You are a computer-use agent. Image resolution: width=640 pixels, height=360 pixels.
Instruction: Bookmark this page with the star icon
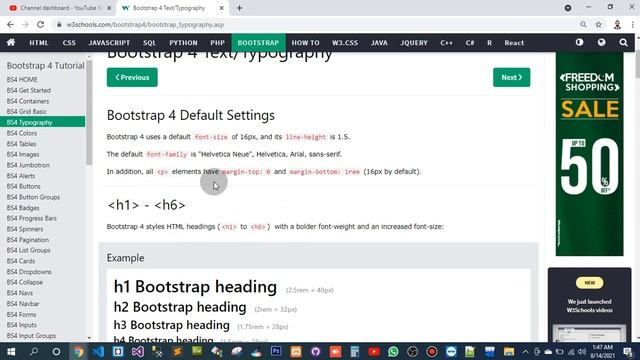tap(598, 24)
